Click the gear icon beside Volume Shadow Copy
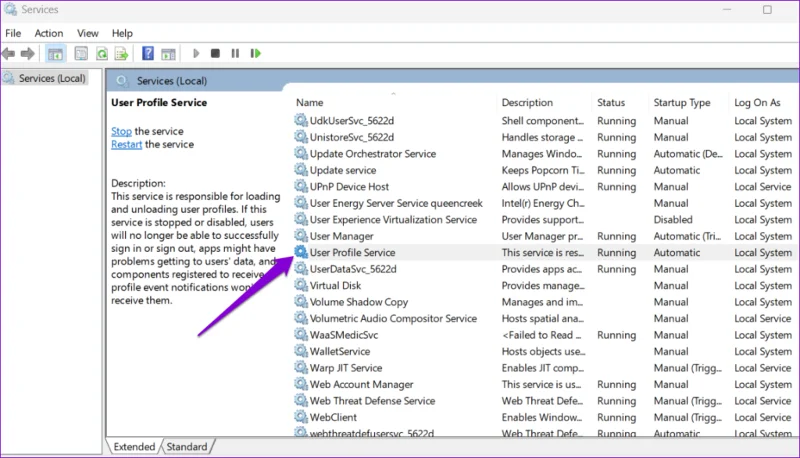This screenshot has width=800, height=458. pyautogui.click(x=301, y=301)
